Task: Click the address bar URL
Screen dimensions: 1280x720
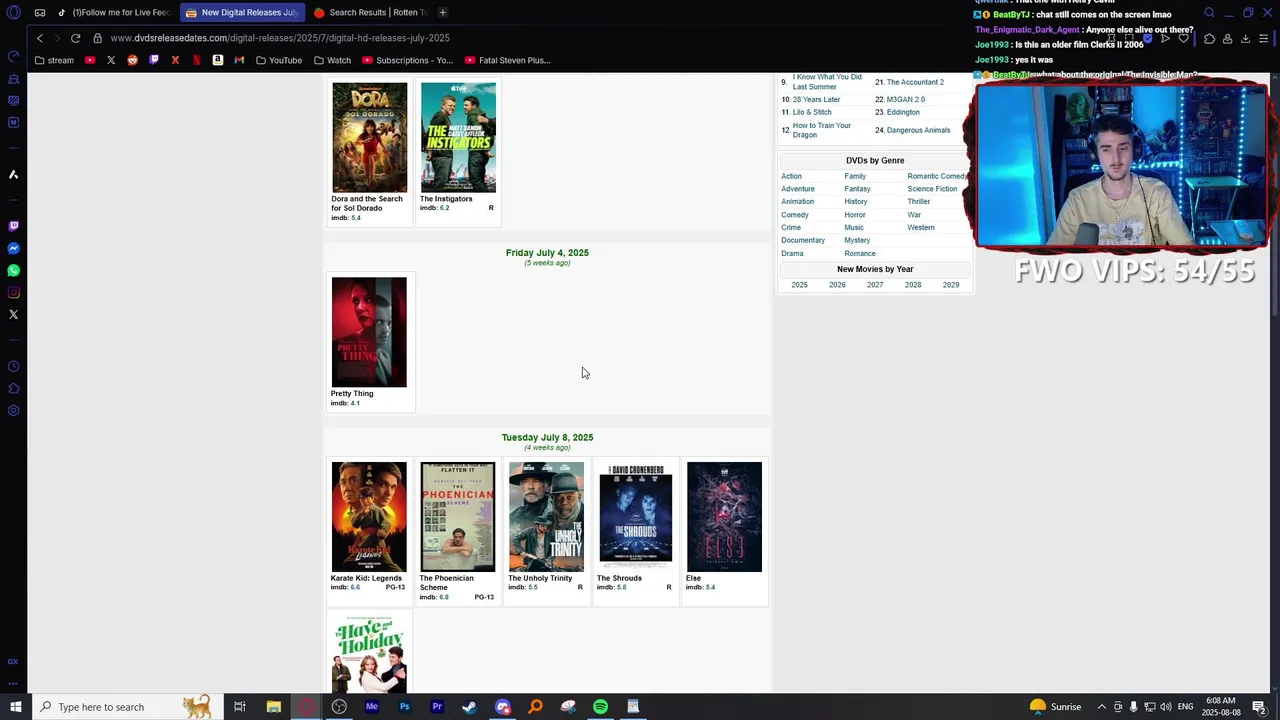Action: tap(280, 38)
